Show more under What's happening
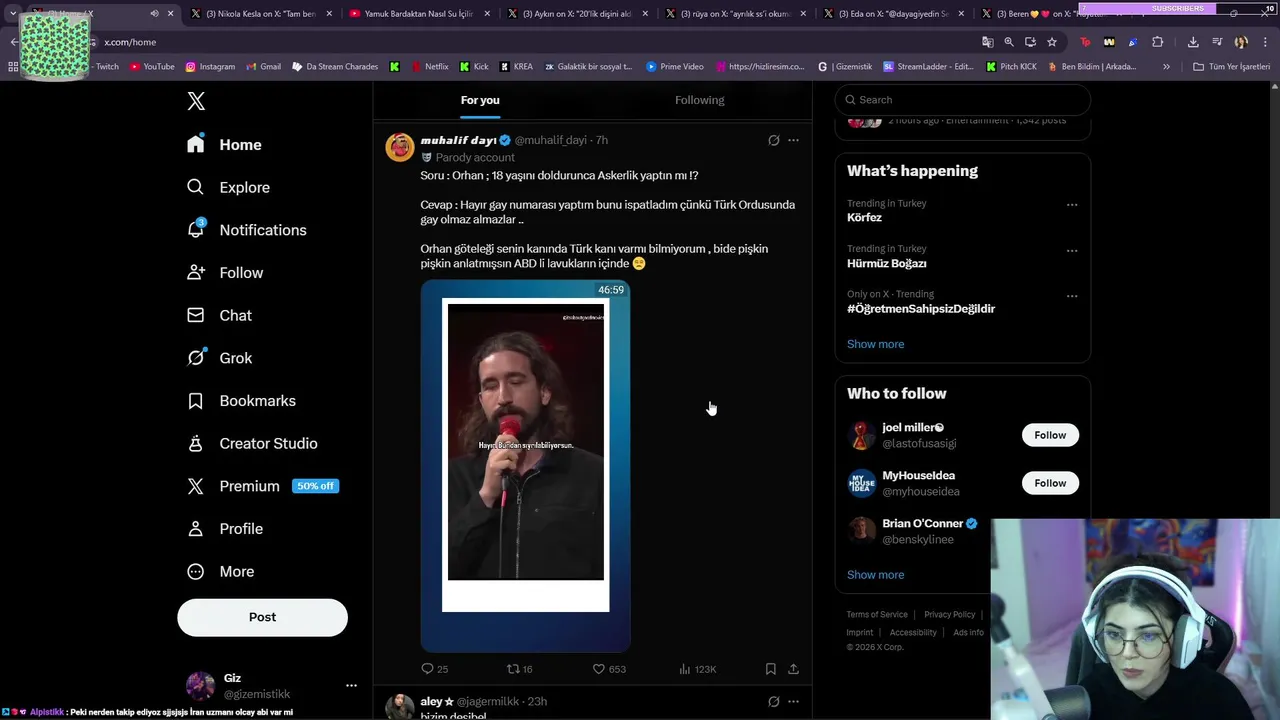The image size is (1280, 720). coord(875,344)
